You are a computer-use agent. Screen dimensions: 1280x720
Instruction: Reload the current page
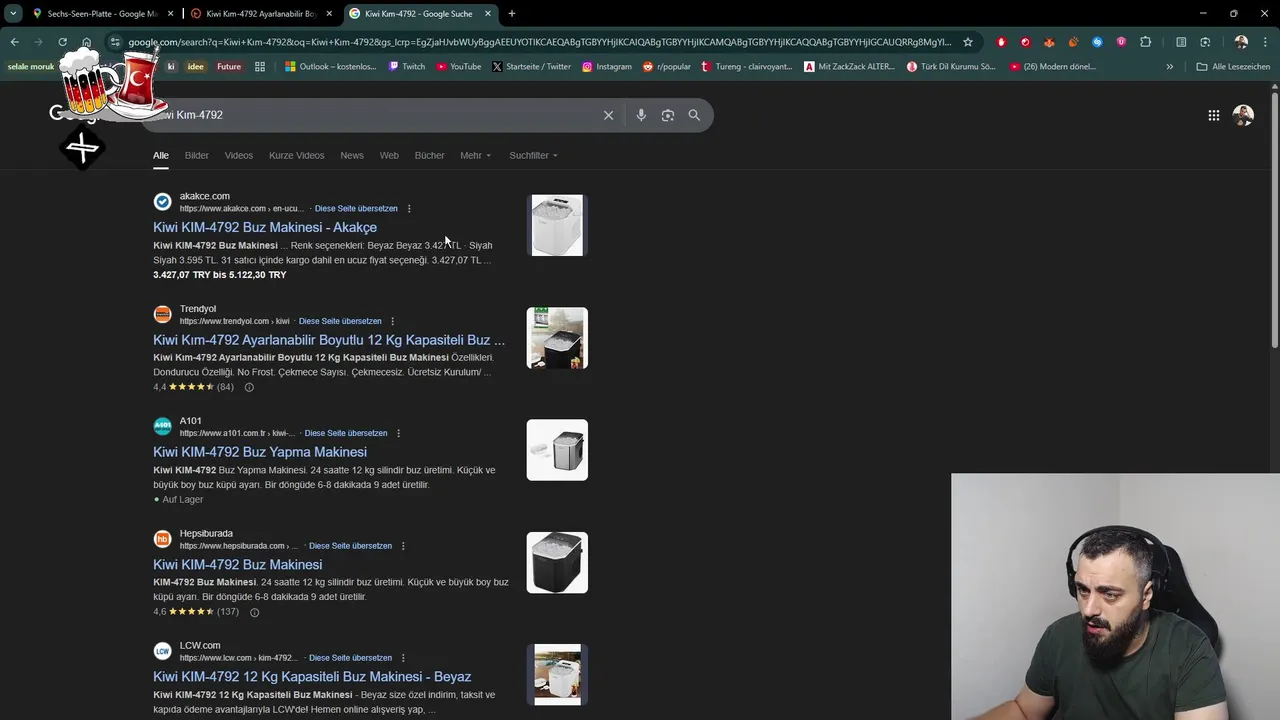tap(62, 42)
